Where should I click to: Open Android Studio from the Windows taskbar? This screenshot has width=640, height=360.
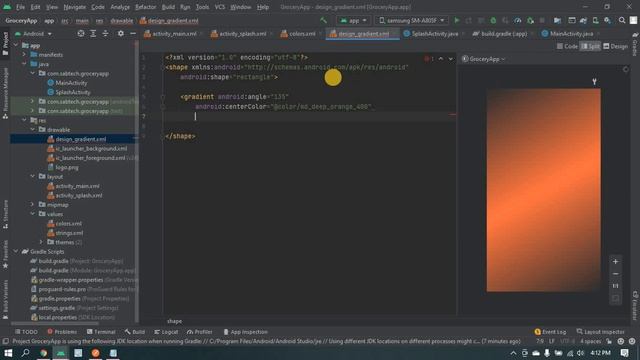tap(61, 353)
